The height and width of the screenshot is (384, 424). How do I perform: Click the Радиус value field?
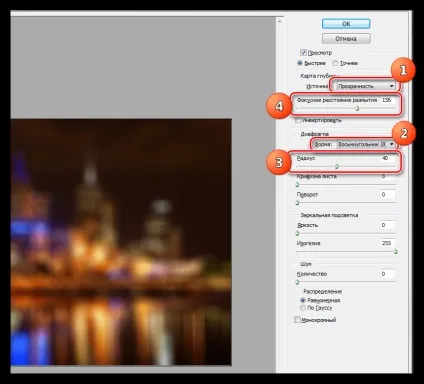388,158
